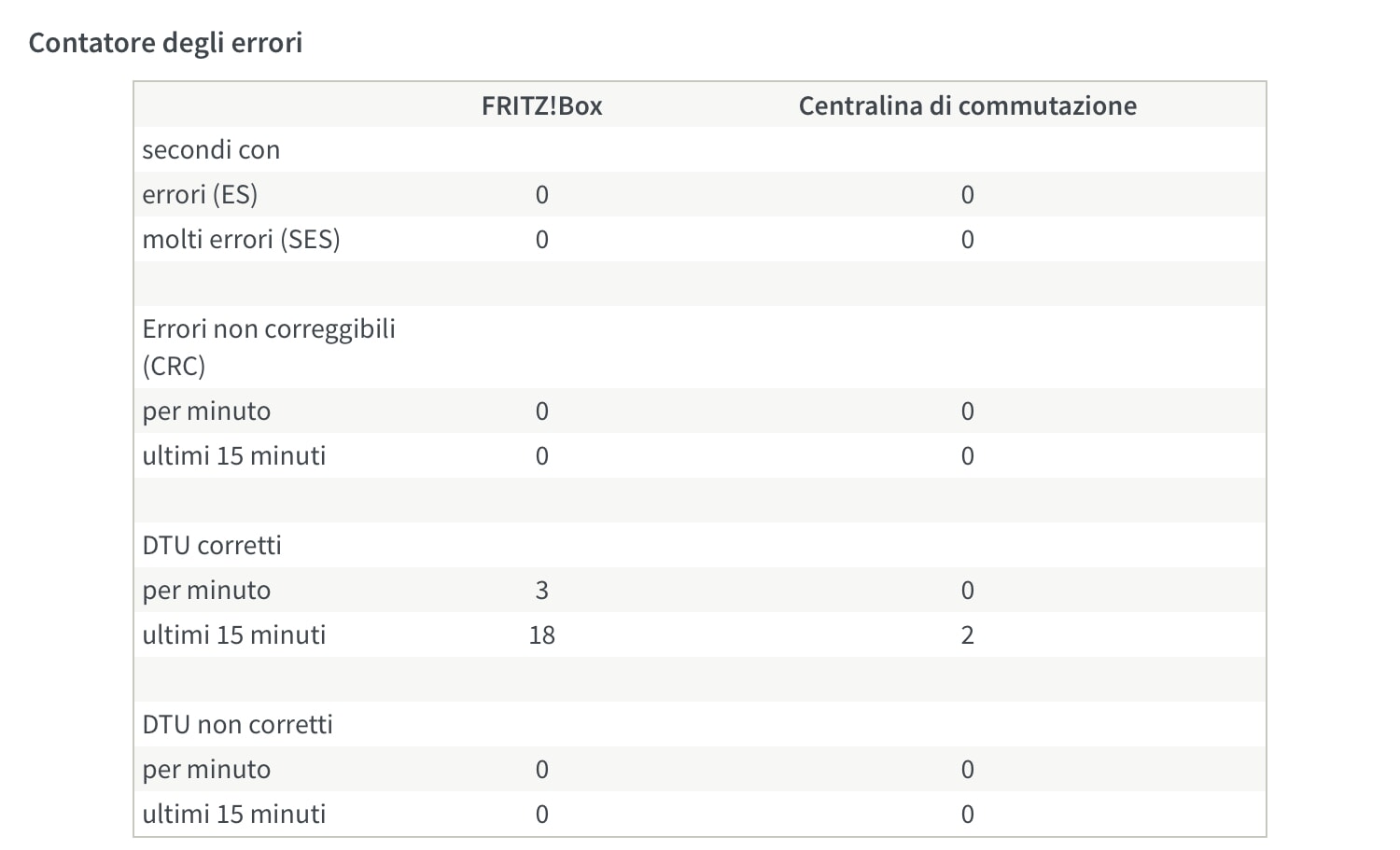
Task: Click the "Contatore degli errori" heading
Action: [x=165, y=43]
